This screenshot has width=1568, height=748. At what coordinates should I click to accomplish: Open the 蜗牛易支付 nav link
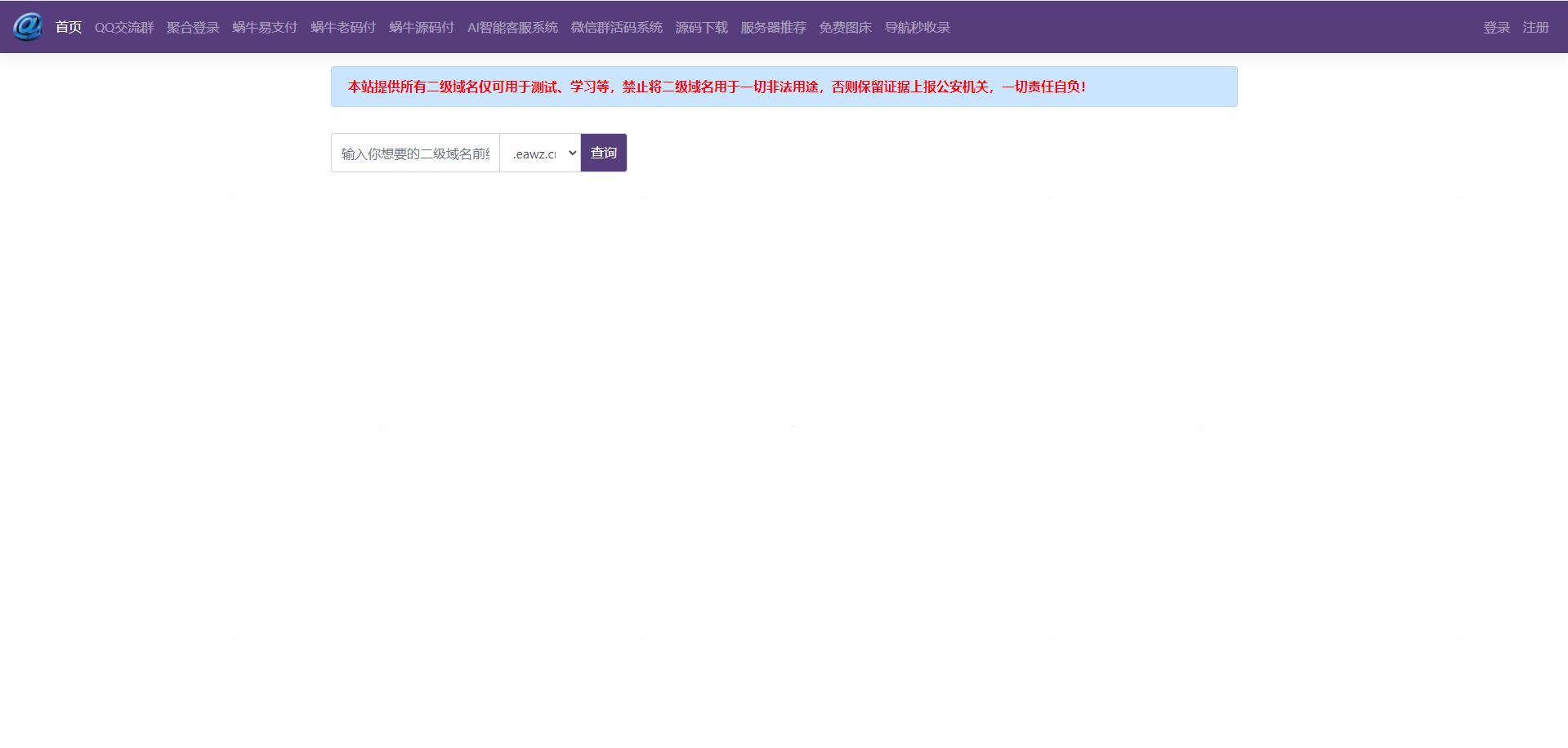click(265, 28)
